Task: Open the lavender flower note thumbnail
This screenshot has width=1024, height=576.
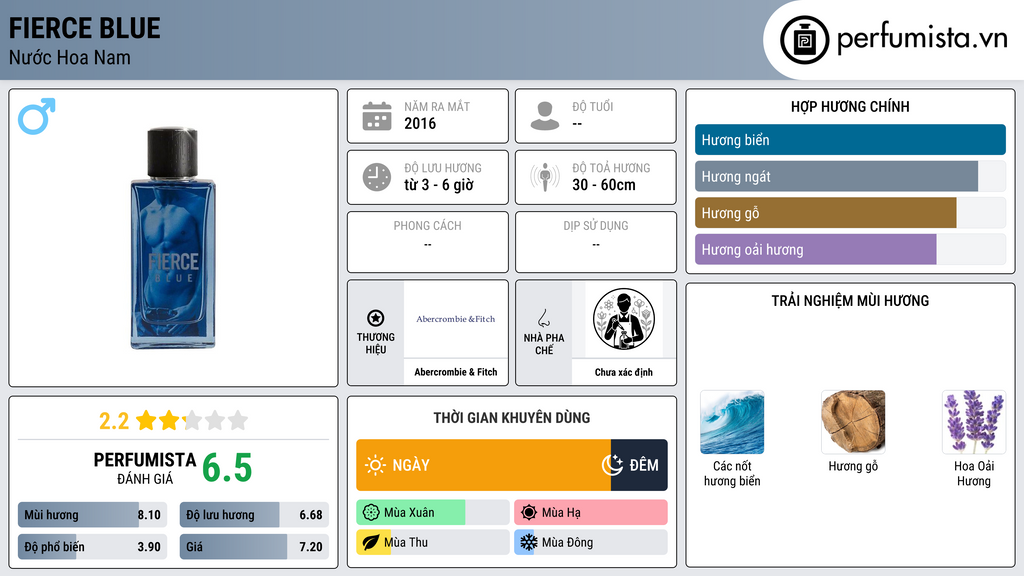Action: (x=974, y=422)
